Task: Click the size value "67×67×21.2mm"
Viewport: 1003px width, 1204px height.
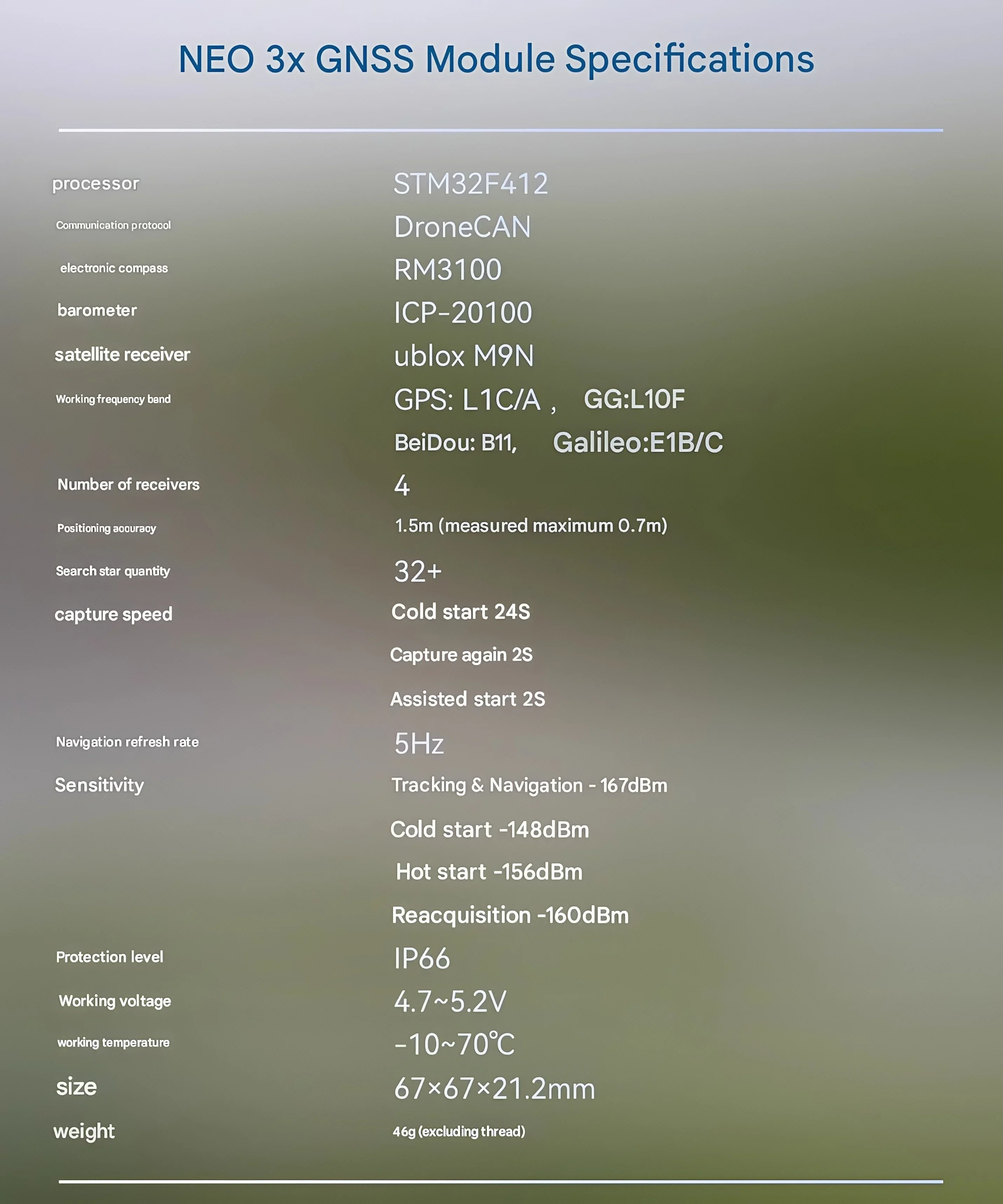Action: (x=494, y=1088)
